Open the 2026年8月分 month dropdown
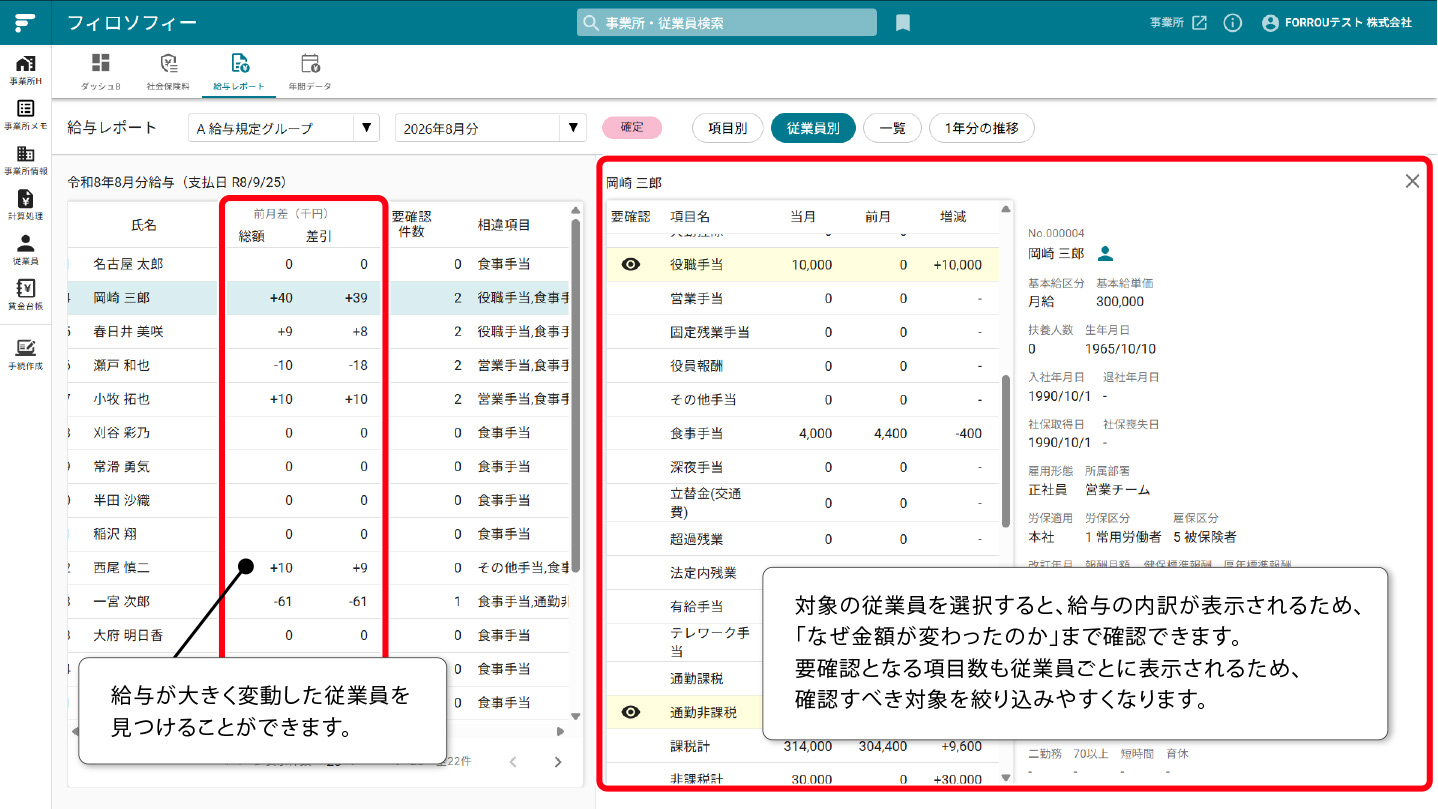Image resolution: width=1438 pixels, height=809 pixels. 490,128
